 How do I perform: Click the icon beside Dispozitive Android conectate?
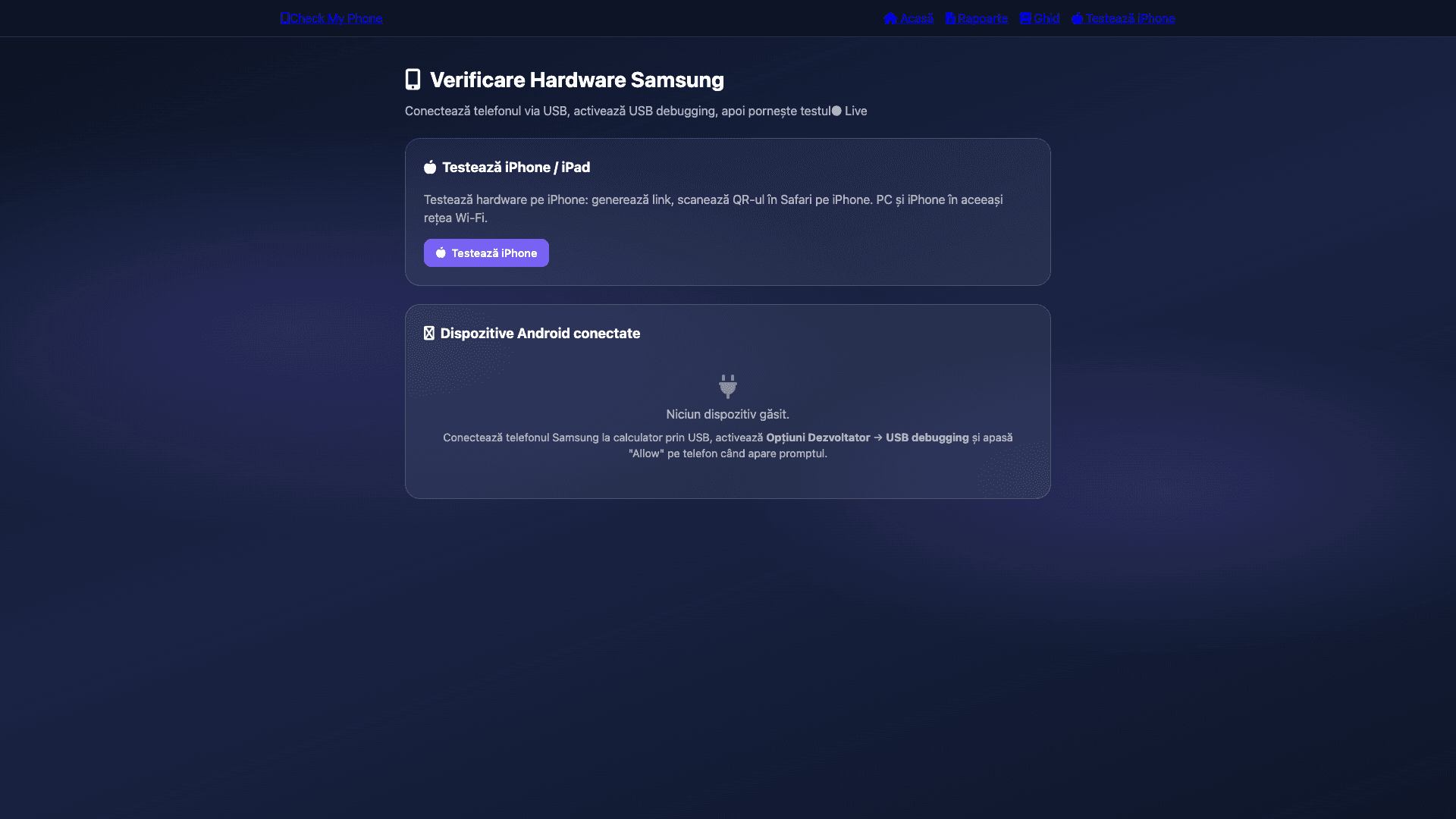click(x=429, y=334)
